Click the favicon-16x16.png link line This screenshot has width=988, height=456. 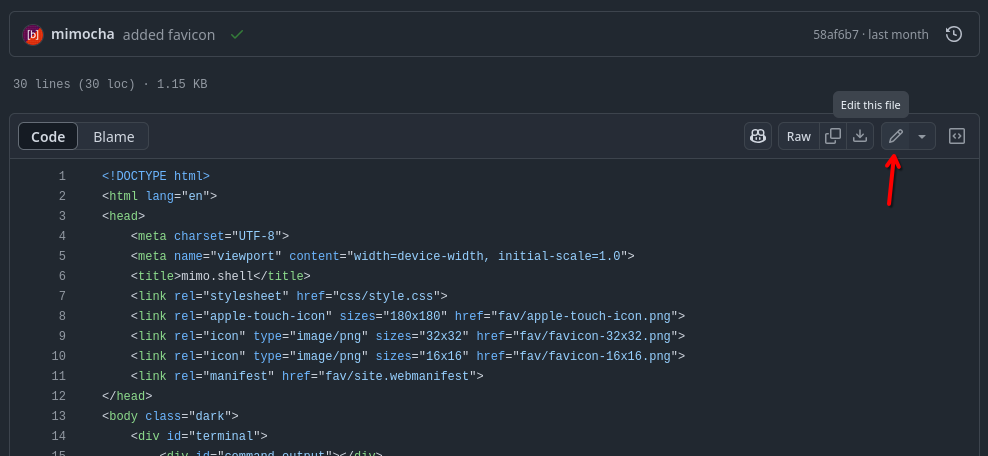coord(408,356)
